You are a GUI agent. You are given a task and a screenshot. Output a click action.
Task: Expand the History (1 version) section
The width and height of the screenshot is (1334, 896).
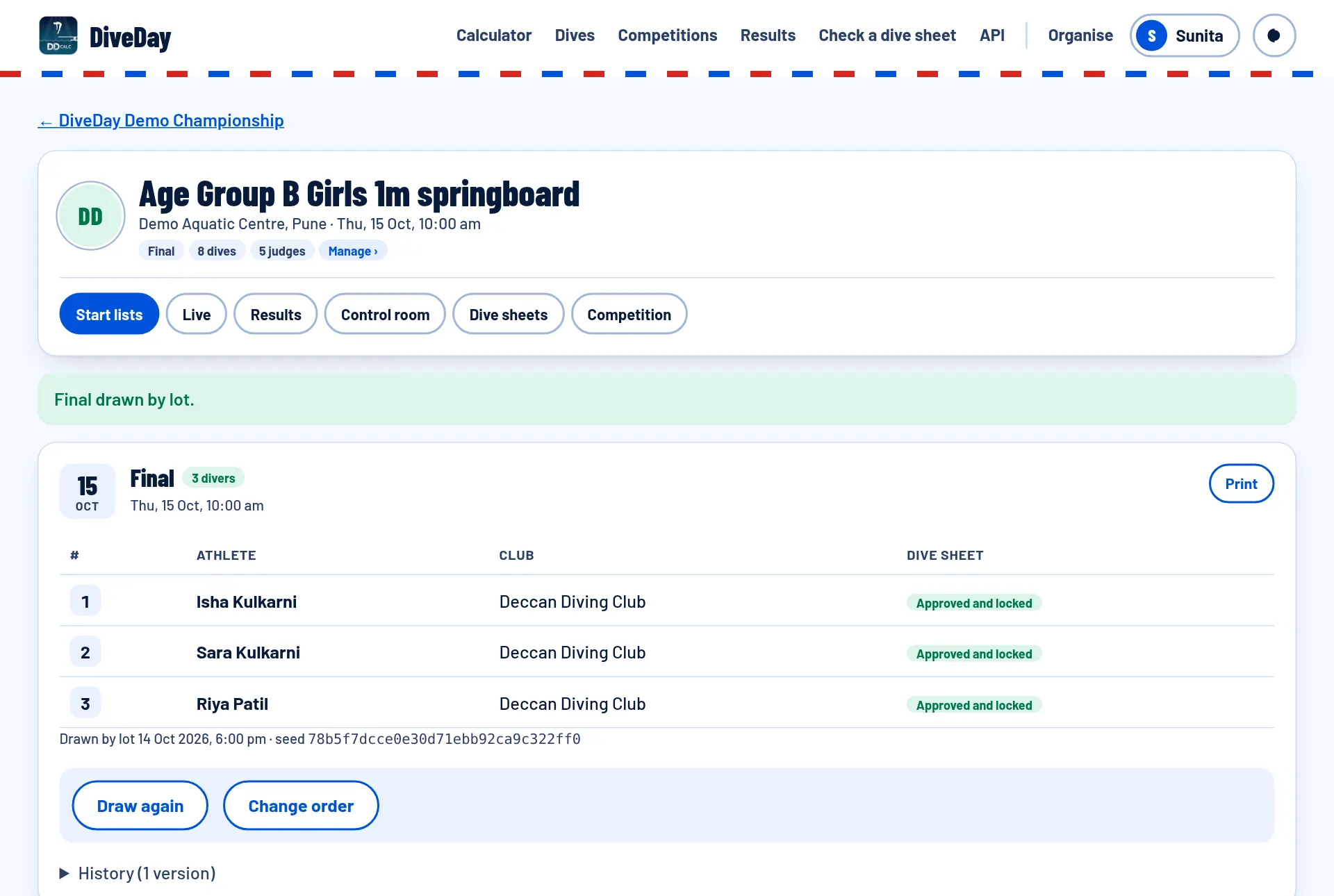[x=138, y=873]
